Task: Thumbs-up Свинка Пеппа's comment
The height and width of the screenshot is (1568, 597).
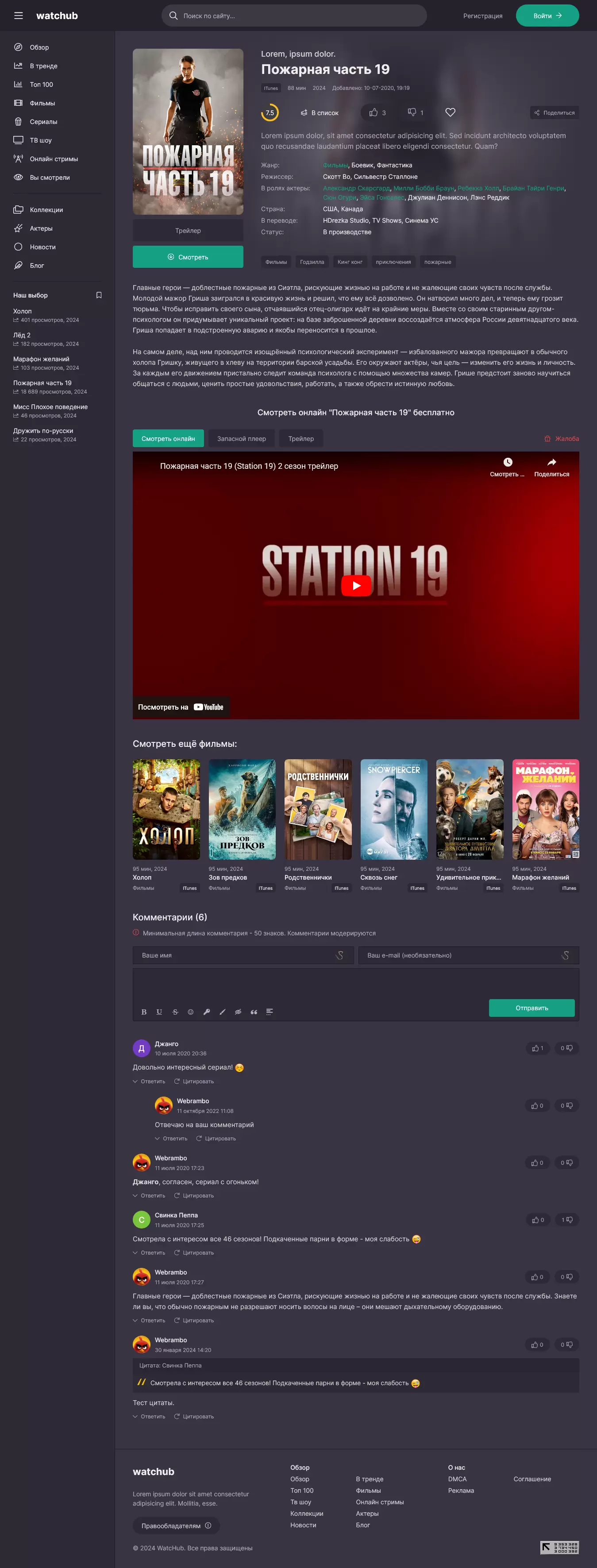Action: (537, 1220)
